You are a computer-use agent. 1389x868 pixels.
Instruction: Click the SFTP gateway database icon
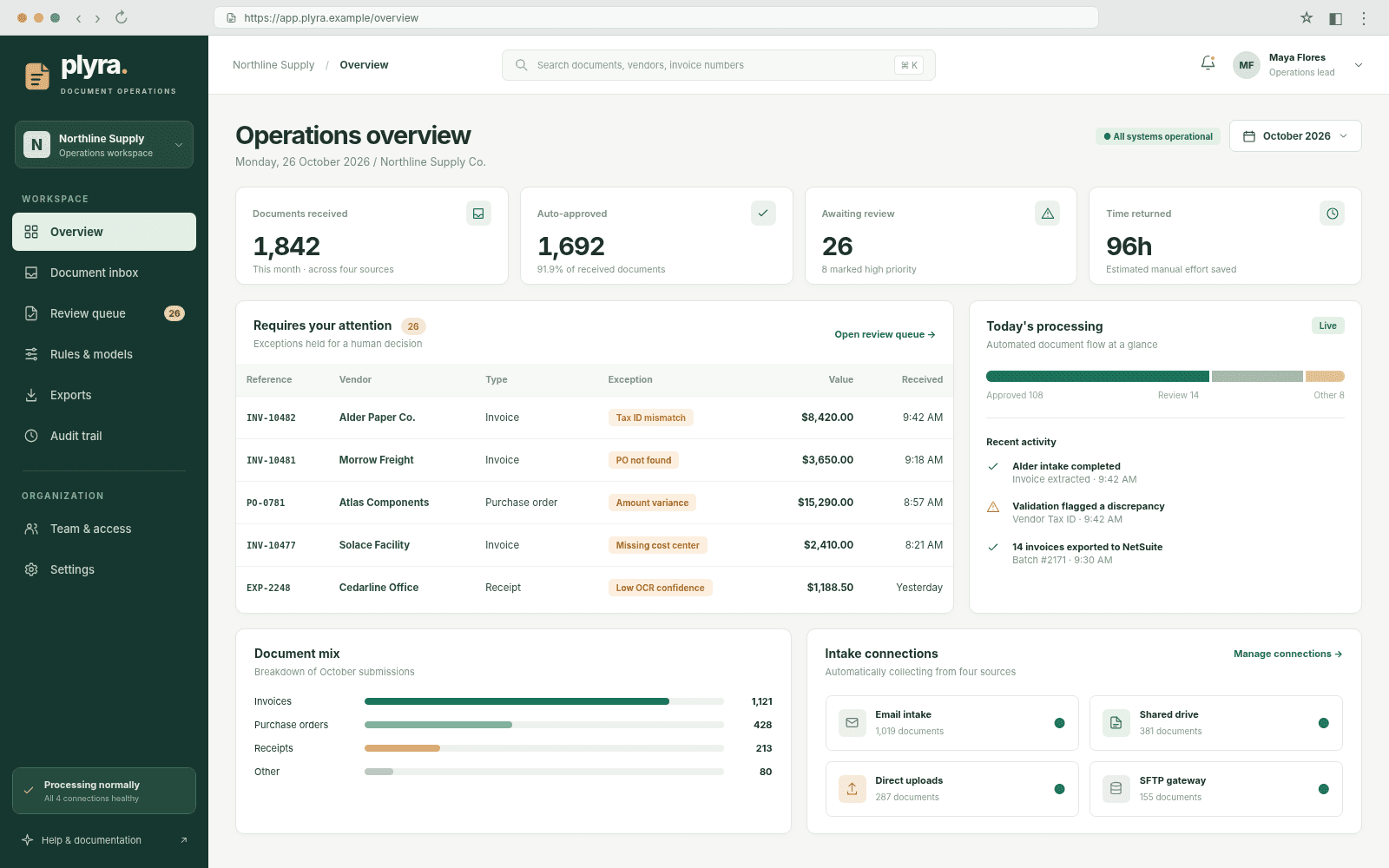coord(1116,789)
